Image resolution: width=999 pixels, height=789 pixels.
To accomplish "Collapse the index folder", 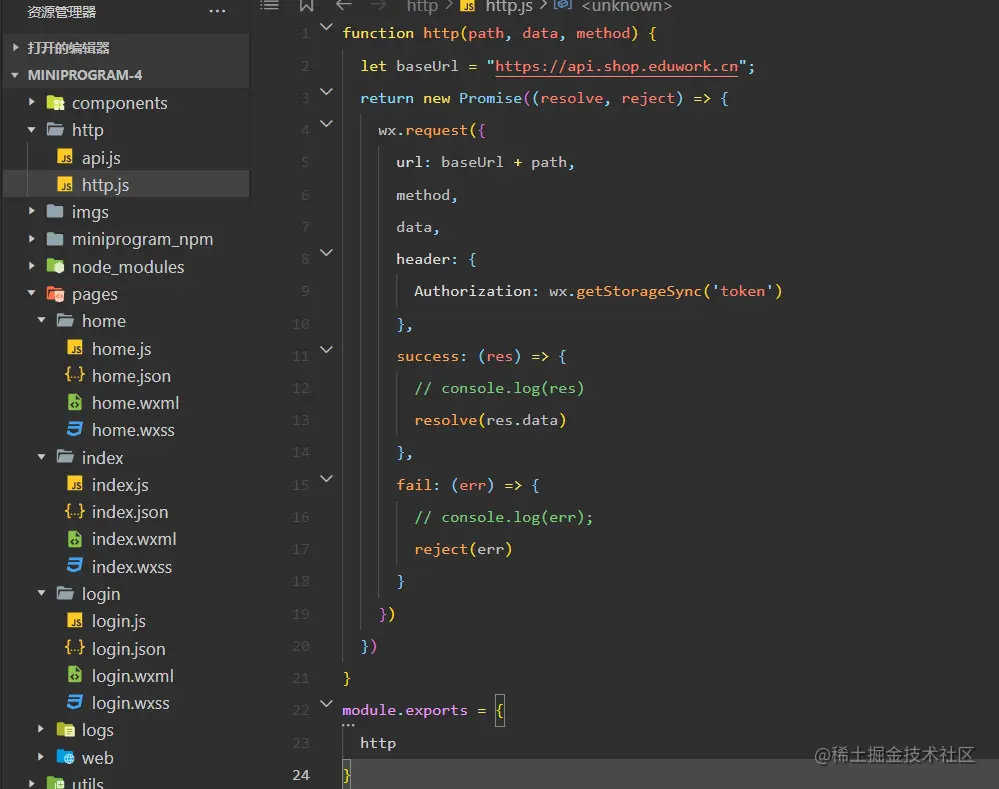I will coord(41,456).
